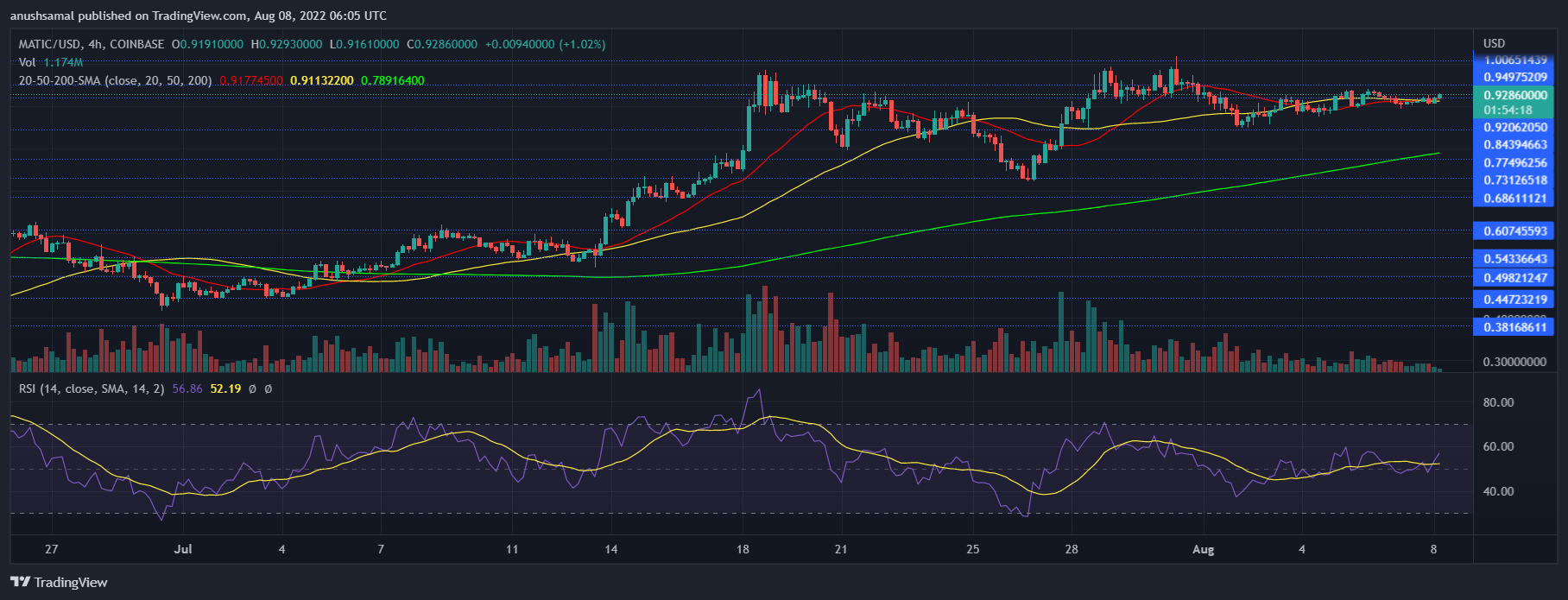The height and width of the screenshot is (600, 1568).
Task: Click the 40.00 RSI axis label
Action: coord(1498,491)
